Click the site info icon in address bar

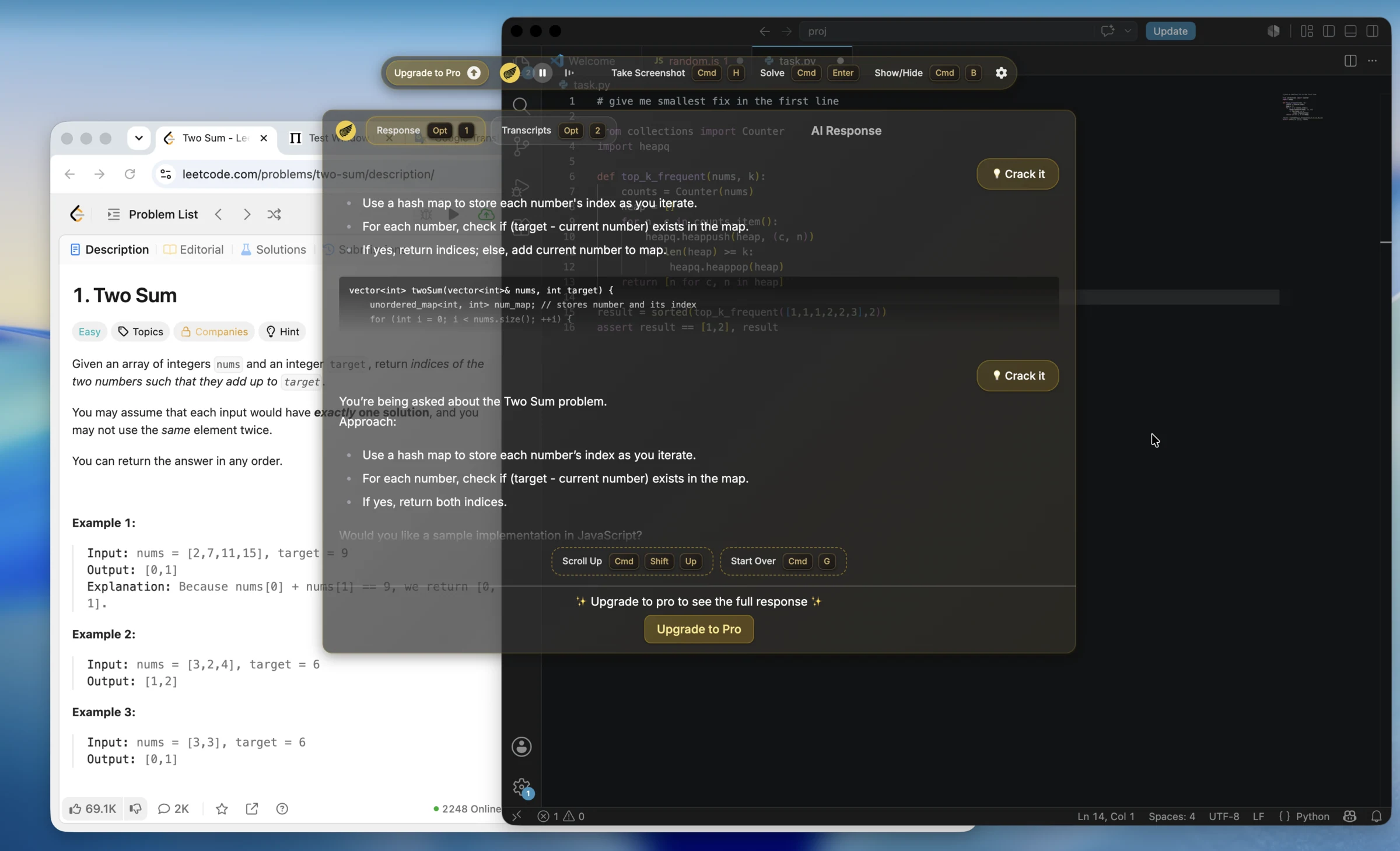pyautogui.click(x=166, y=174)
